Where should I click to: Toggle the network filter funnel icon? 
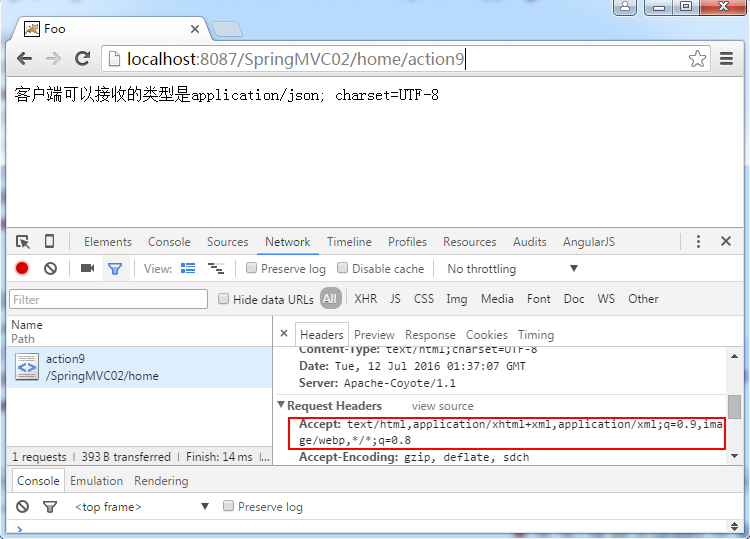tap(115, 269)
